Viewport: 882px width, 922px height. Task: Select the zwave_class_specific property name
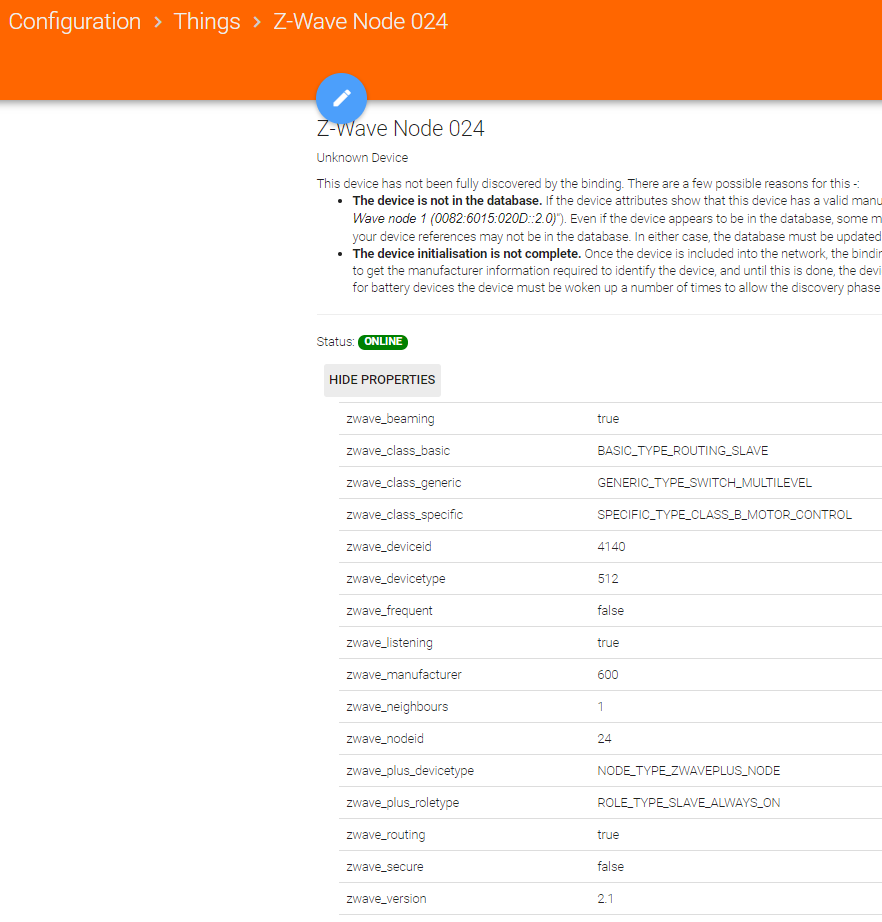(x=405, y=515)
